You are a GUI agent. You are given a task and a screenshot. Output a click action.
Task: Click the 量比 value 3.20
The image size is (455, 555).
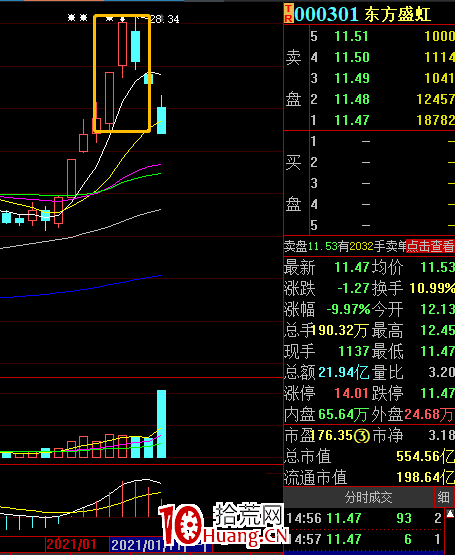tap(442, 372)
